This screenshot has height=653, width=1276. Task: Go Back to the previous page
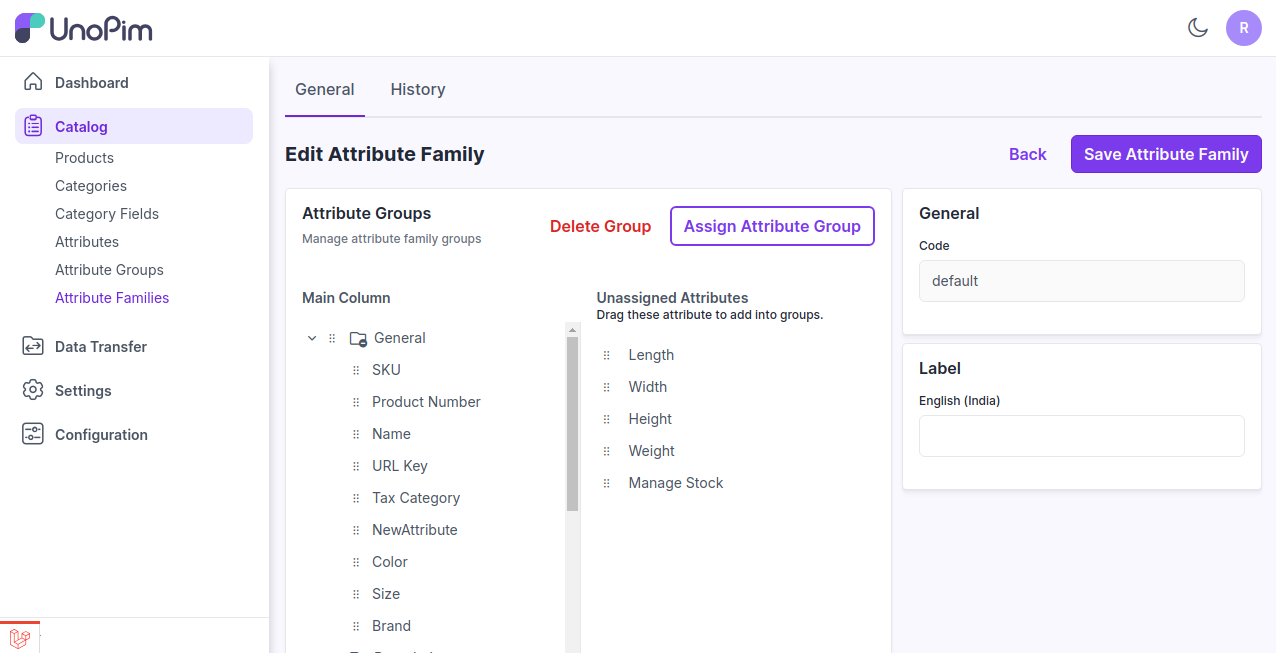coord(1027,154)
